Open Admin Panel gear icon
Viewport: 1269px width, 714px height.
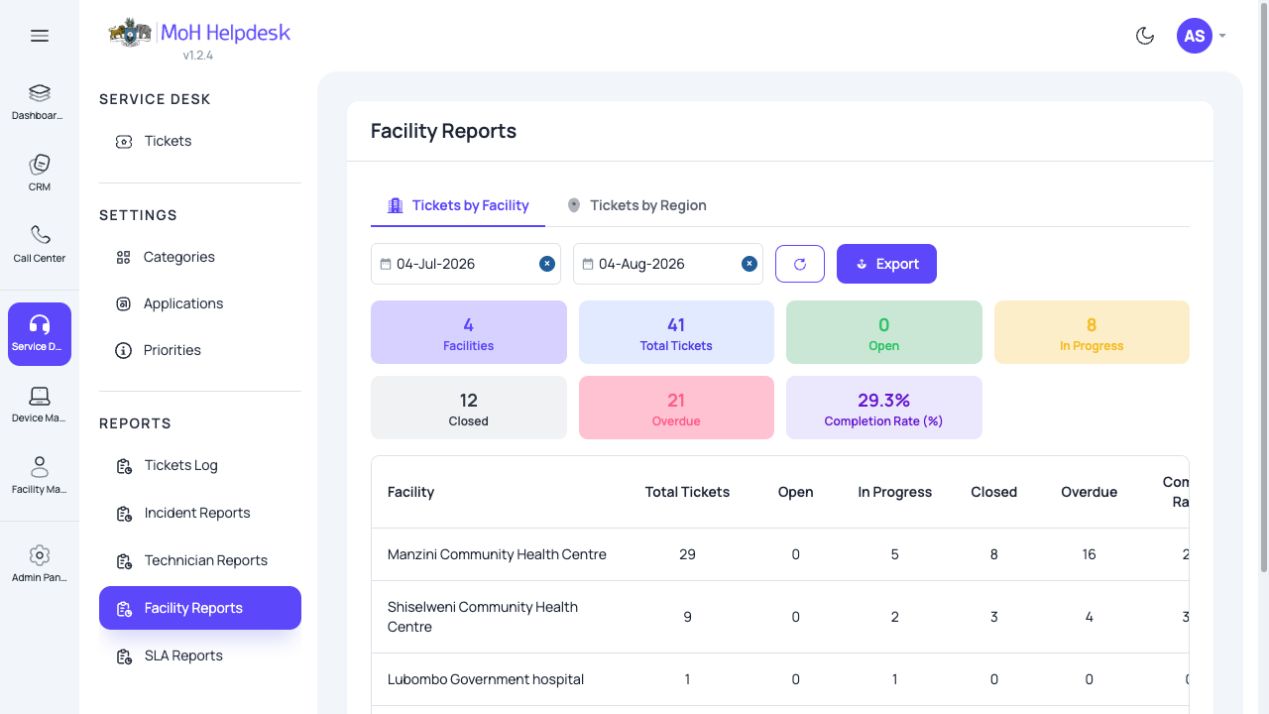click(39, 564)
